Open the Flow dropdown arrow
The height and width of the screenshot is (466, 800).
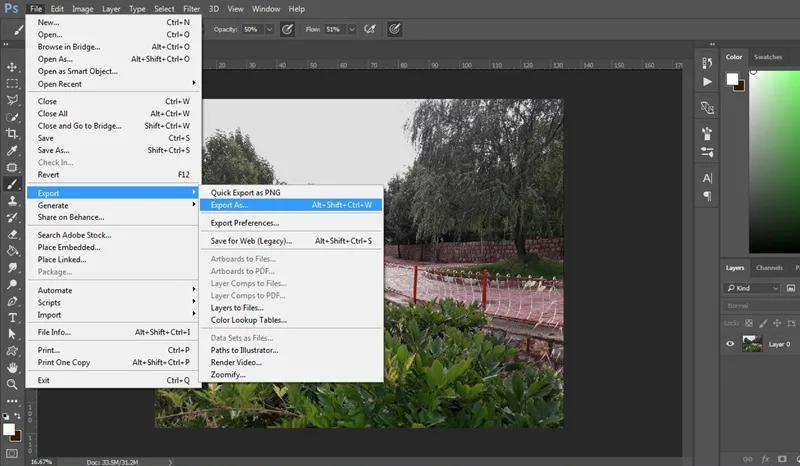click(352, 30)
